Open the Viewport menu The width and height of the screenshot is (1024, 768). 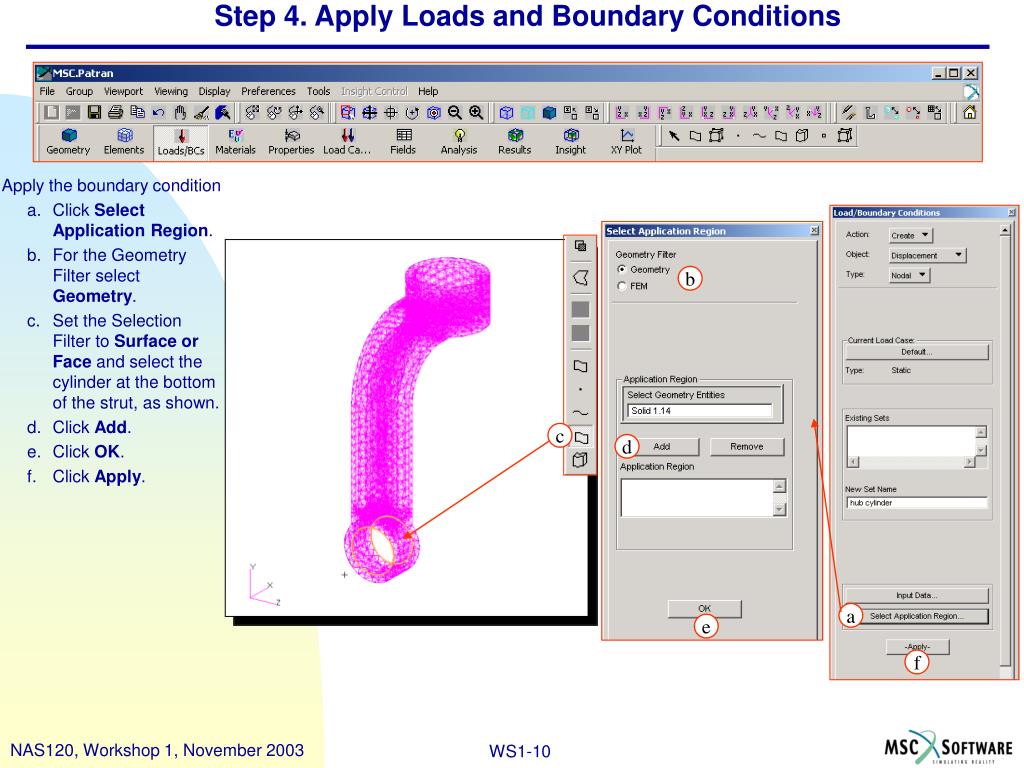pos(123,91)
